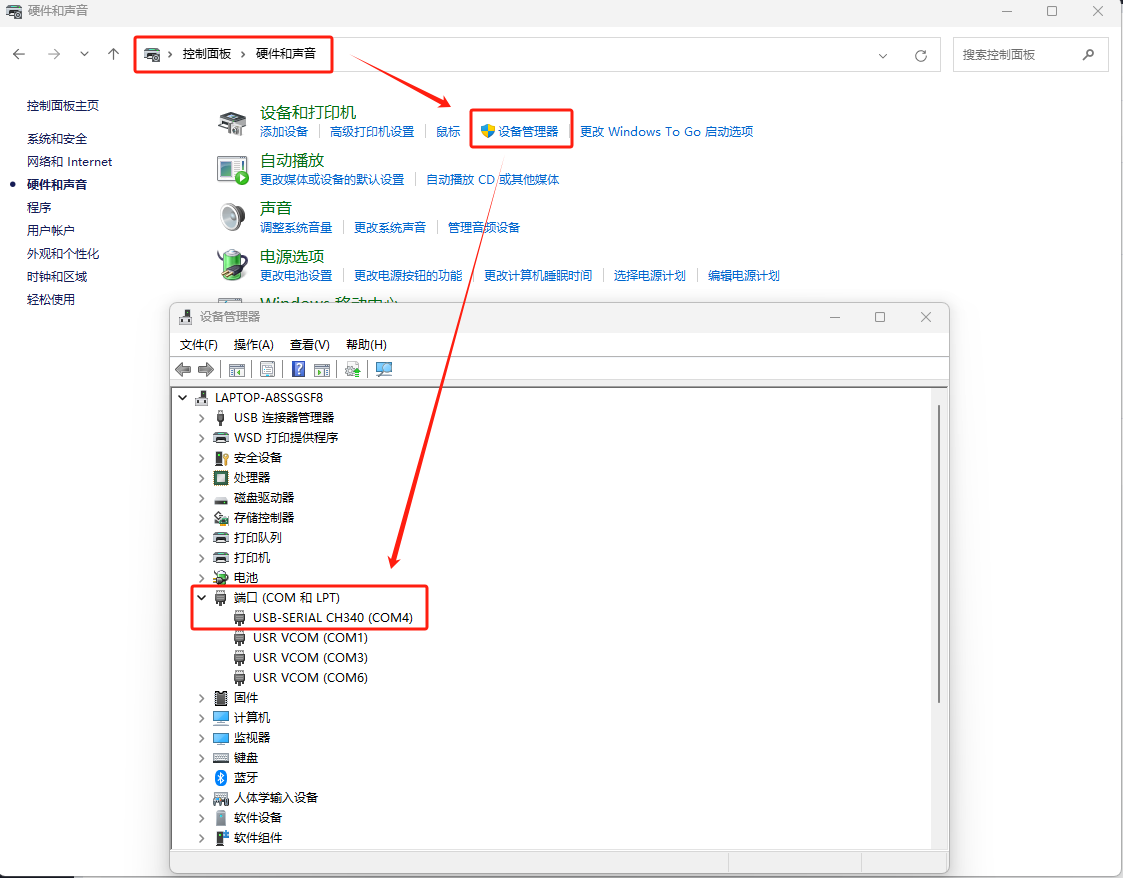Click the 声音 speaker icon

pos(232,216)
